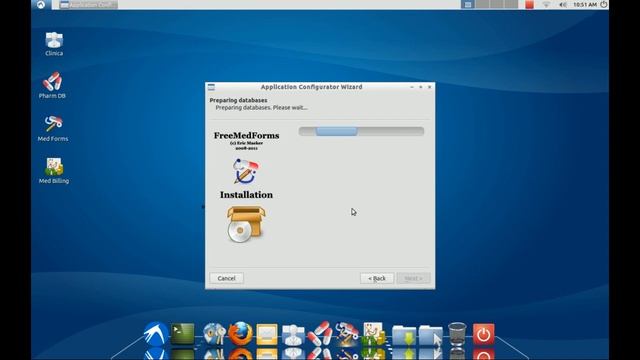Click the red recording indicator in panel
This screenshot has height=360, width=640.
tap(529, 5)
